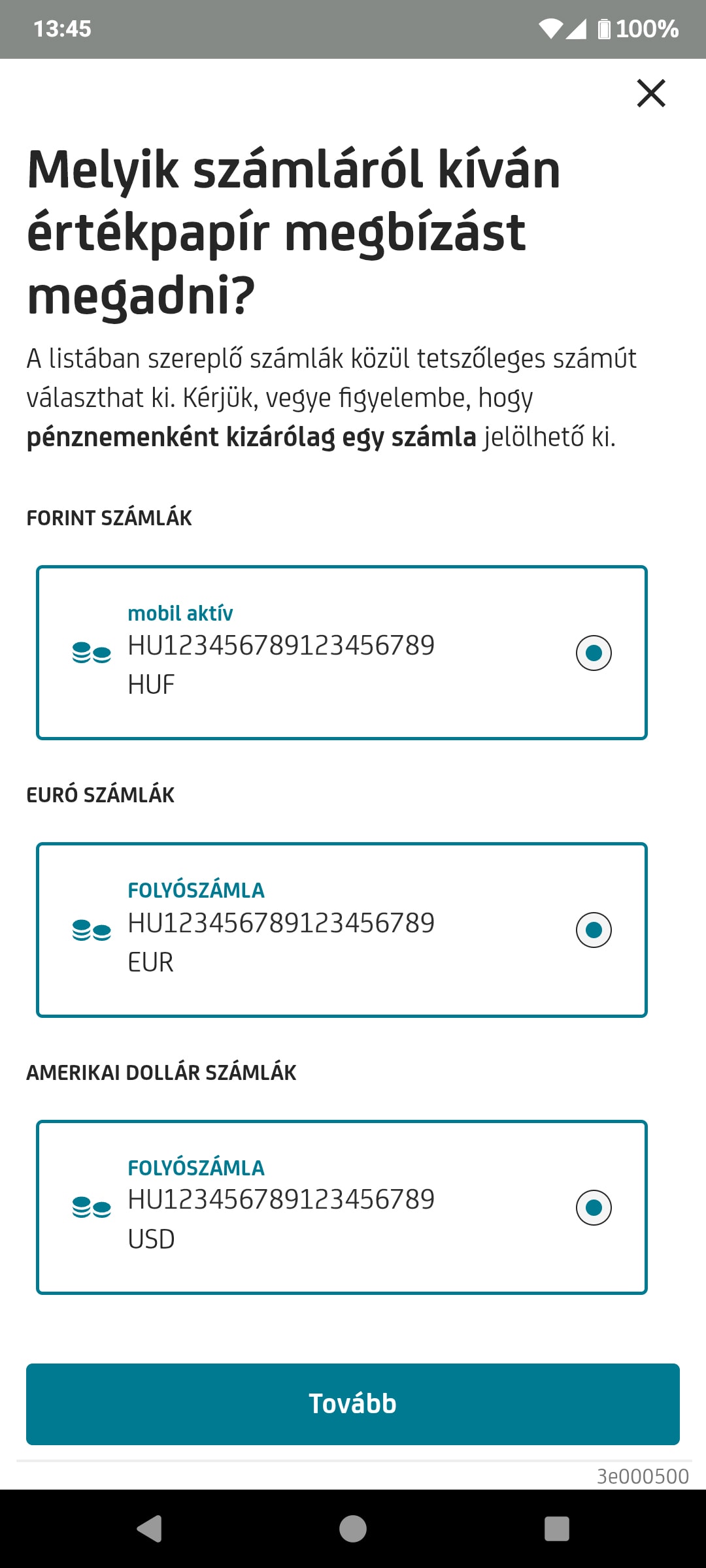The width and height of the screenshot is (706, 1568).
Task: Click coin icon of EUR account
Action: [92, 930]
